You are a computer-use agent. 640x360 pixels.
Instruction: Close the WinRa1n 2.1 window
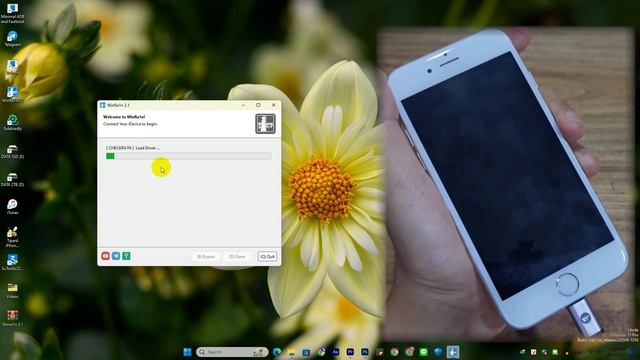273,105
